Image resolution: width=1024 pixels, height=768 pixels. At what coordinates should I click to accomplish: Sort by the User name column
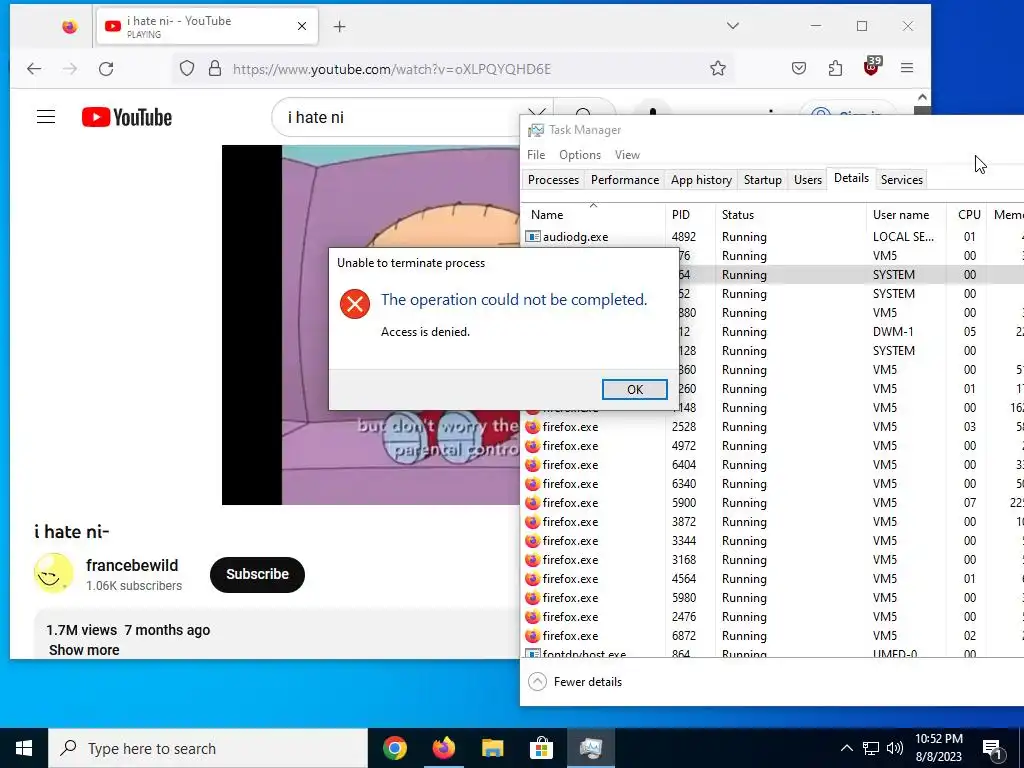coord(906,215)
